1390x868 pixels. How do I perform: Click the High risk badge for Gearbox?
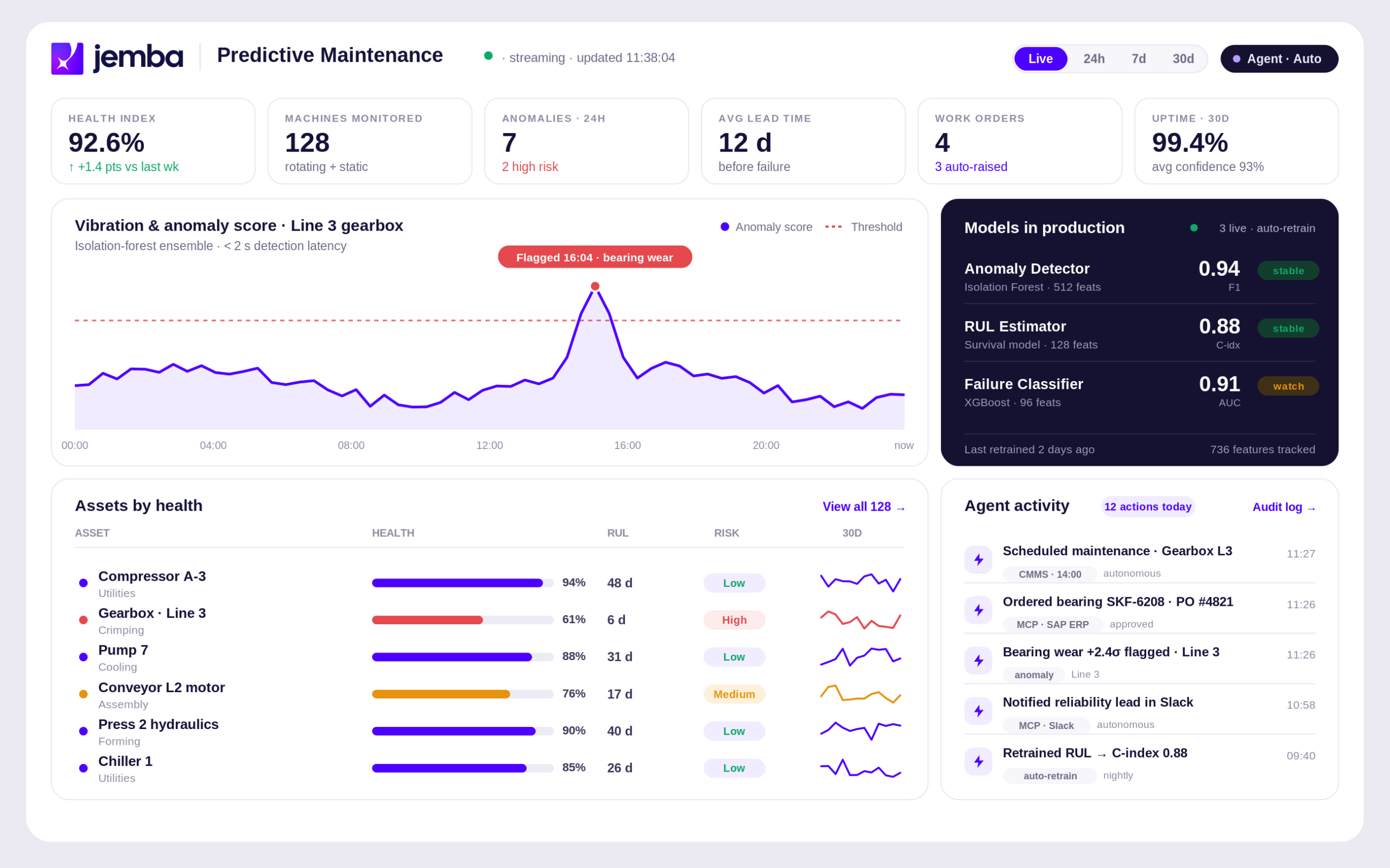[x=734, y=620]
